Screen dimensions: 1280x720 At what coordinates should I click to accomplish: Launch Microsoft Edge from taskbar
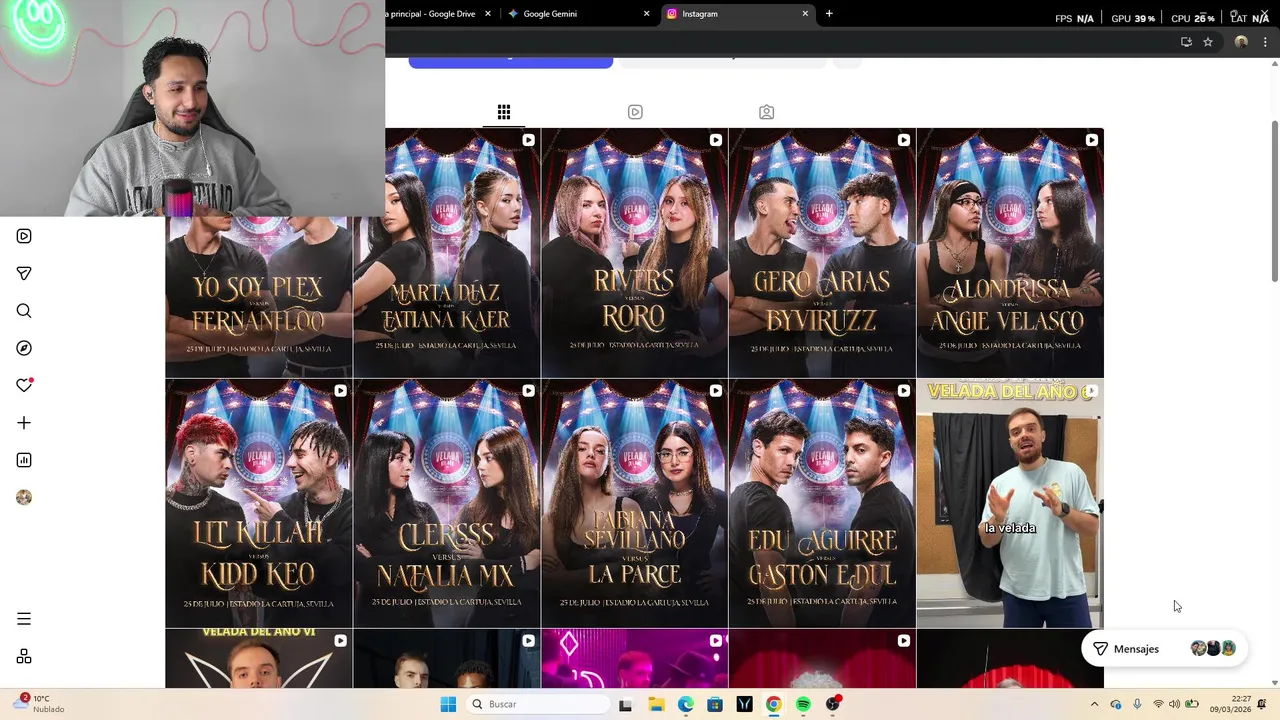click(x=685, y=704)
